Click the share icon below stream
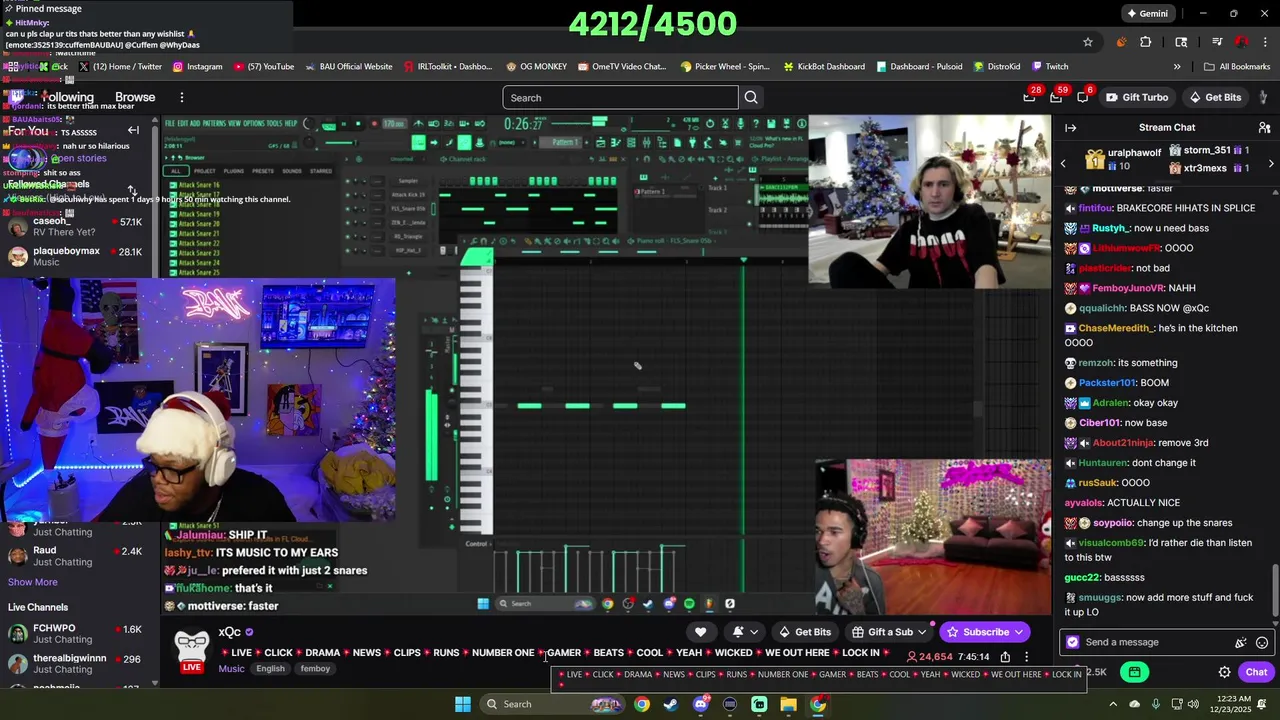 1005,657
